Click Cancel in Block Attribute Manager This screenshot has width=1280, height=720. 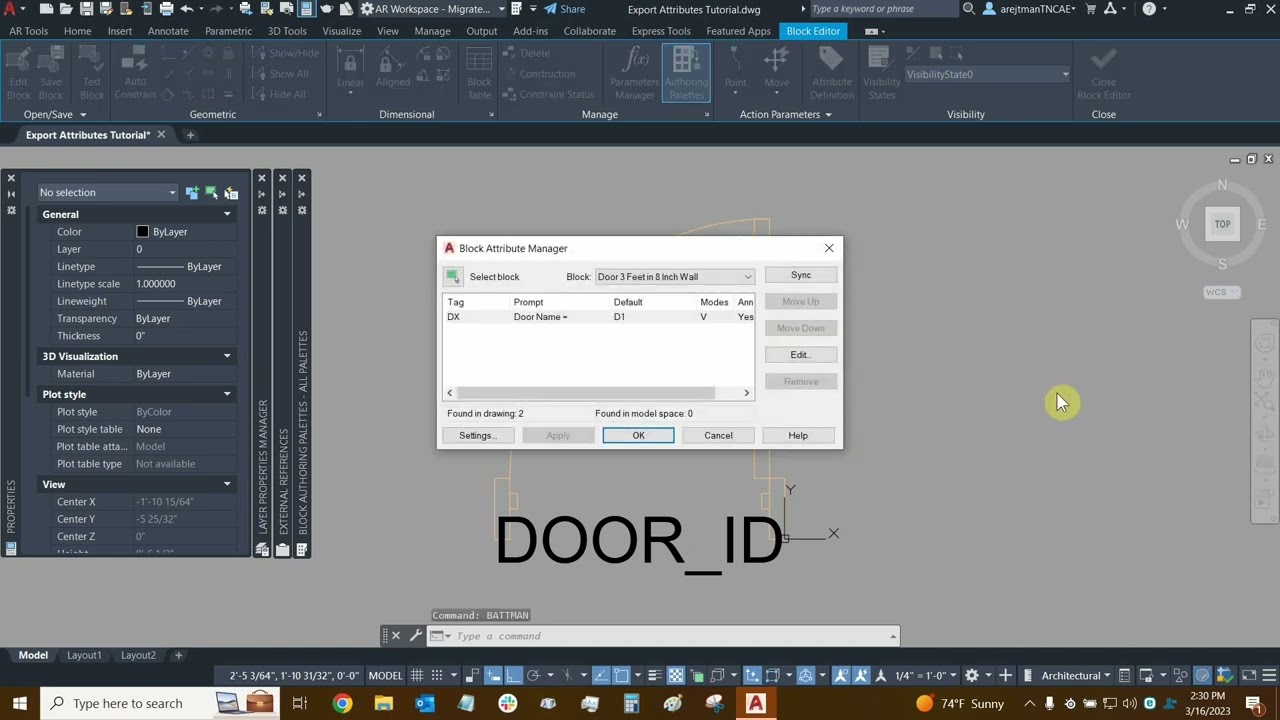pos(718,436)
